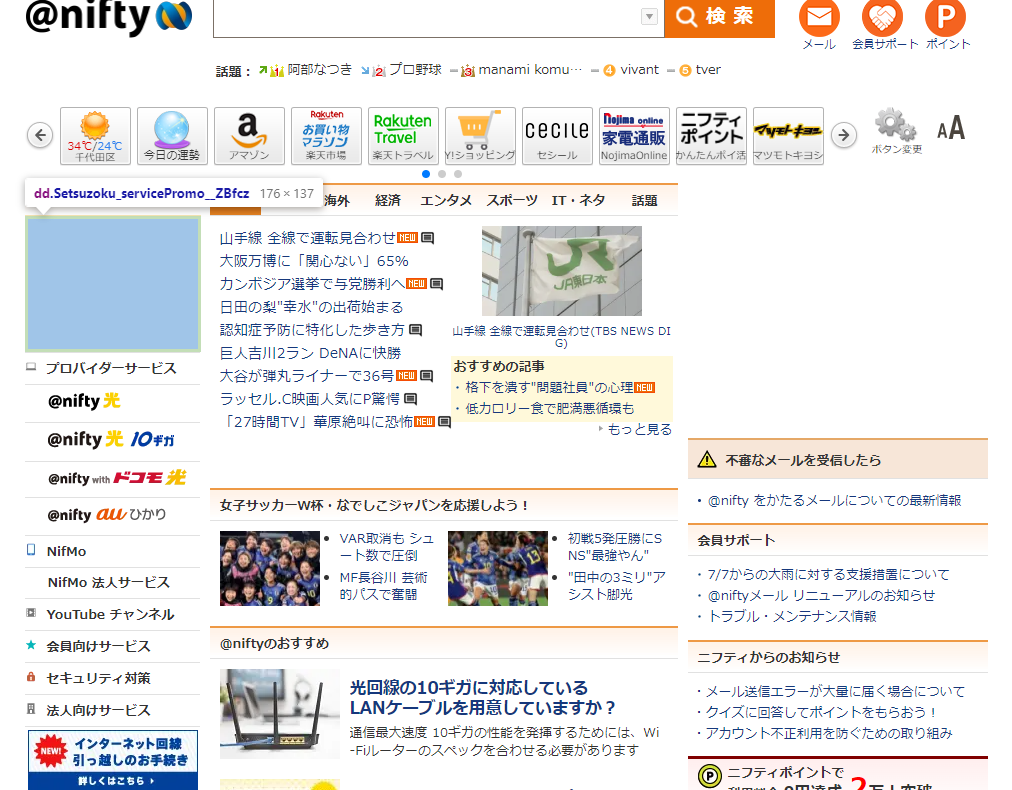Click the orange 検索 search button
Image resolution: width=1012 pixels, height=790 pixels.
pyautogui.click(x=719, y=17)
